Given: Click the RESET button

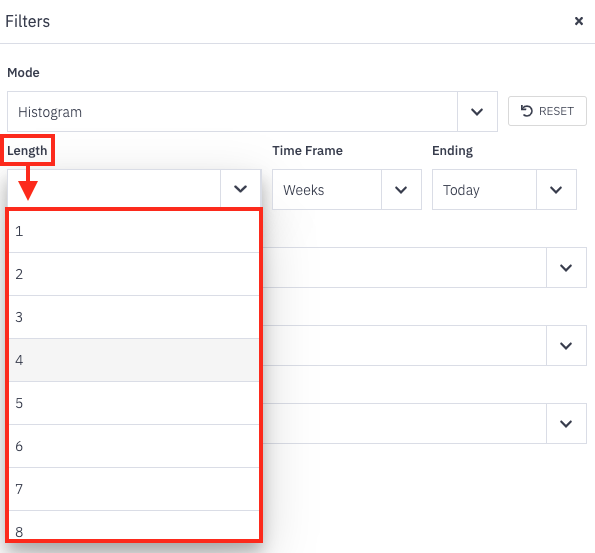Looking at the screenshot, I should 547,111.
